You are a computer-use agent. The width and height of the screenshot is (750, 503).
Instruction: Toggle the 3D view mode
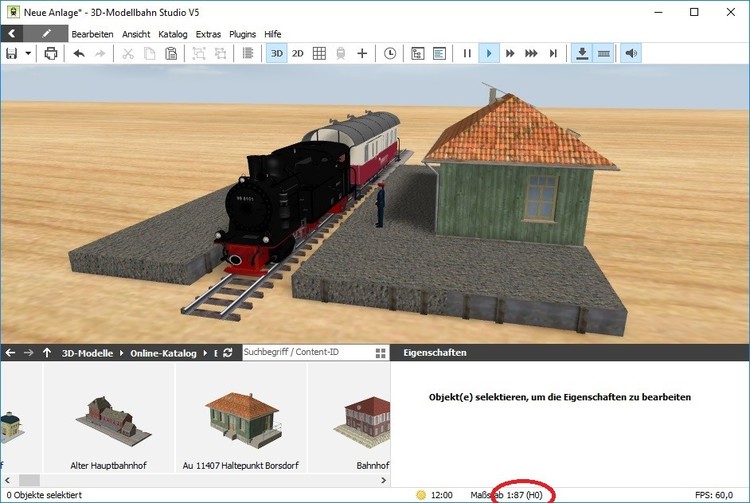point(277,53)
